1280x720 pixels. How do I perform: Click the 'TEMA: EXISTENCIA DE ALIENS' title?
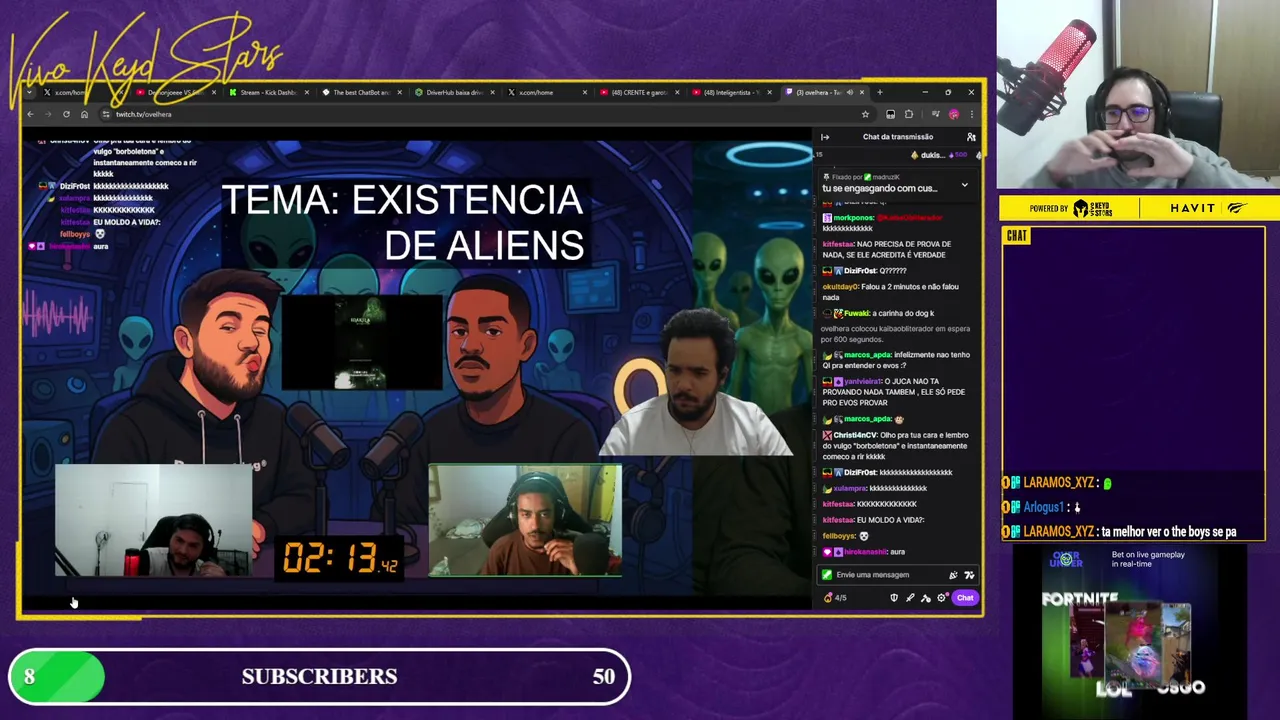402,222
